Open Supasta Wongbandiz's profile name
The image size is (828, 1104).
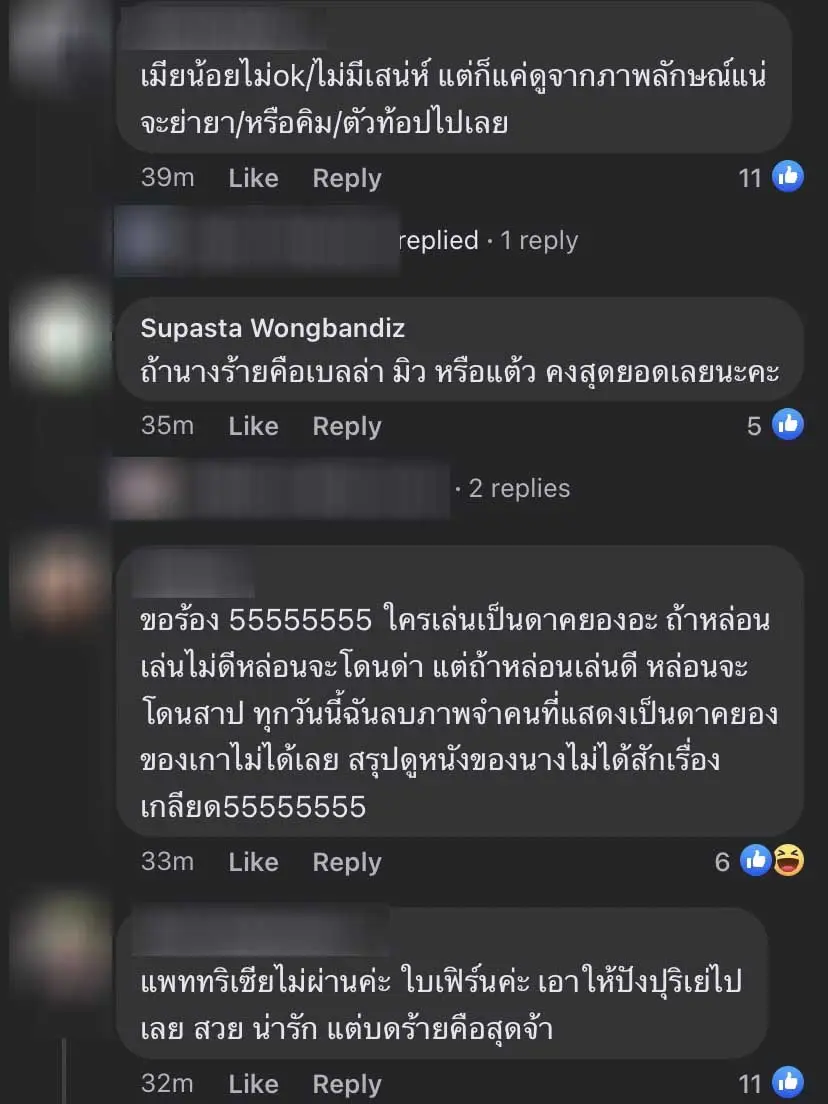272,328
